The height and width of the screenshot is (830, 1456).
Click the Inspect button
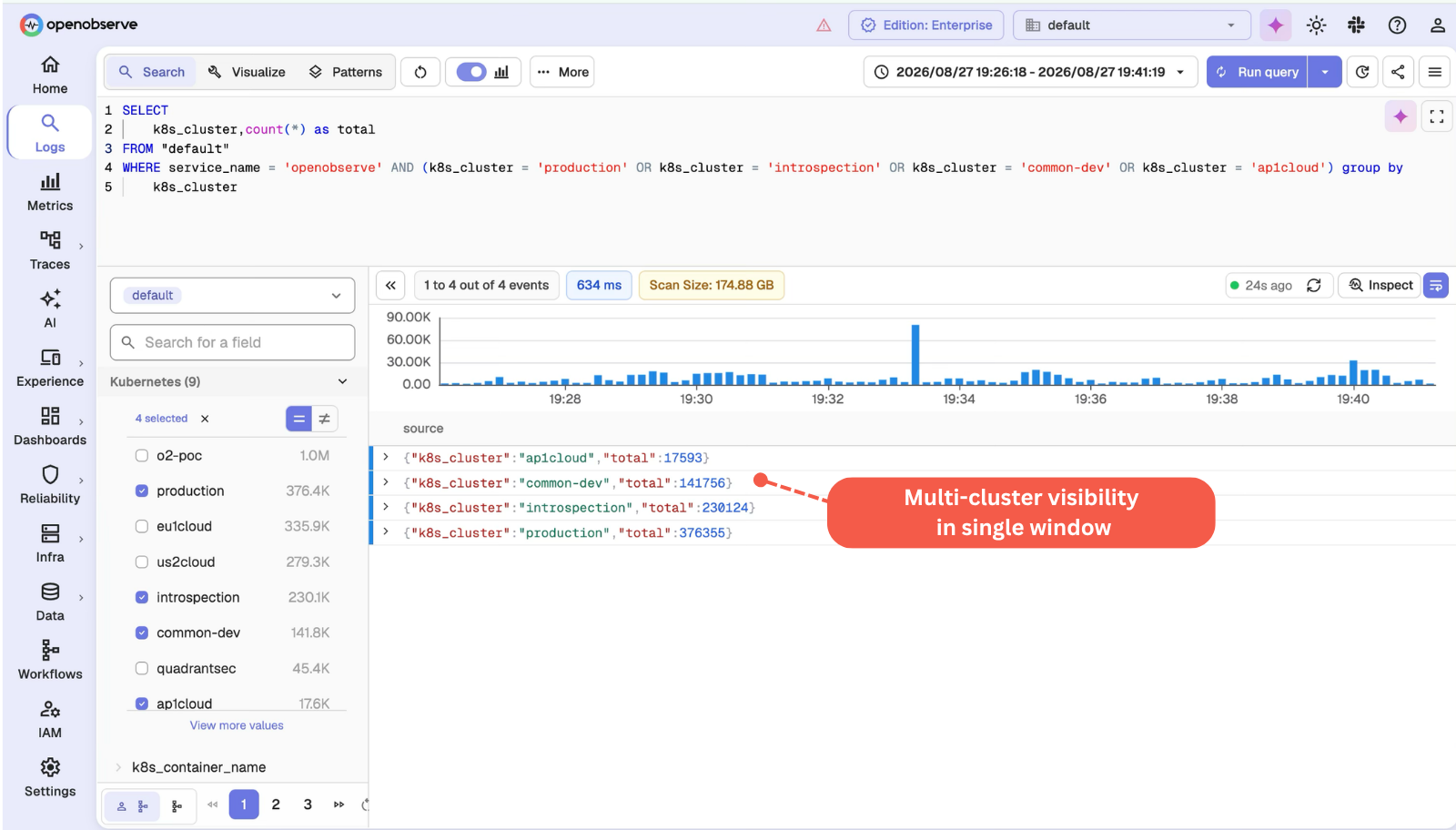1380,285
